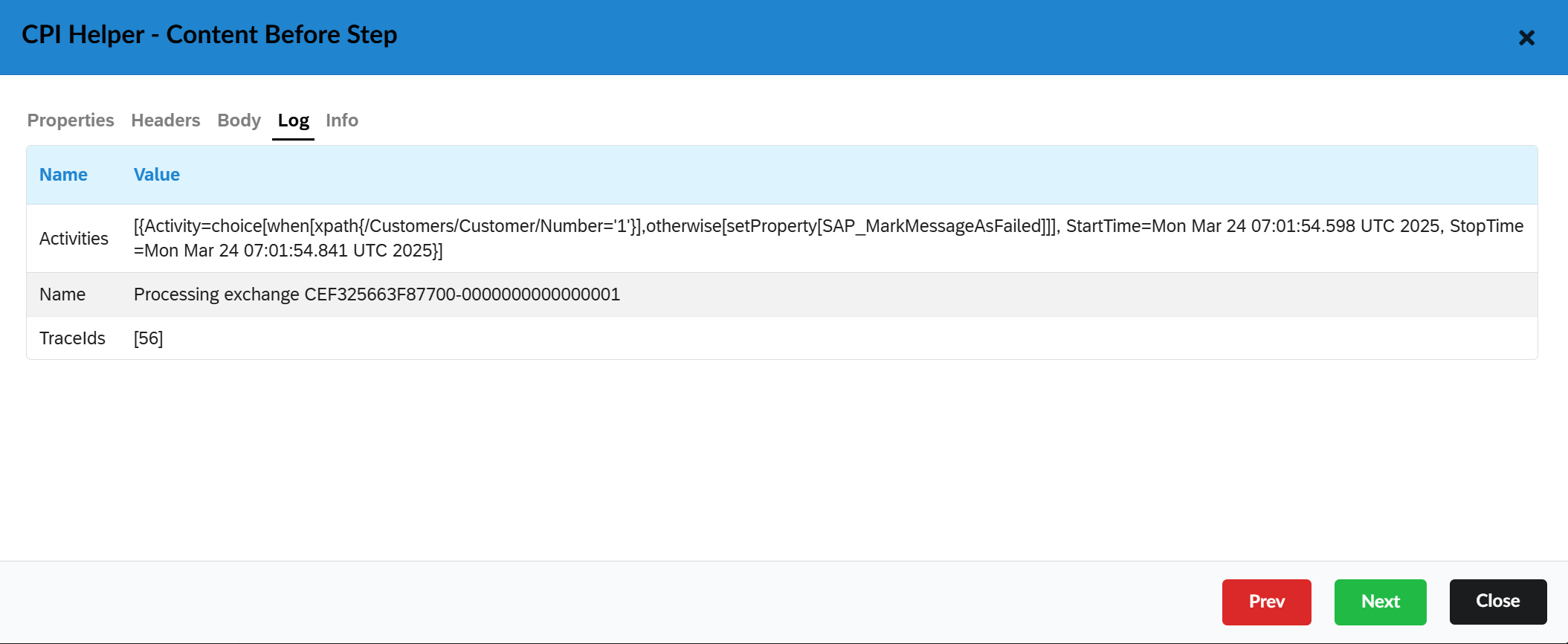The image size is (1568, 644).
Task: Open the Headers tab
Action: pos(165,120)
